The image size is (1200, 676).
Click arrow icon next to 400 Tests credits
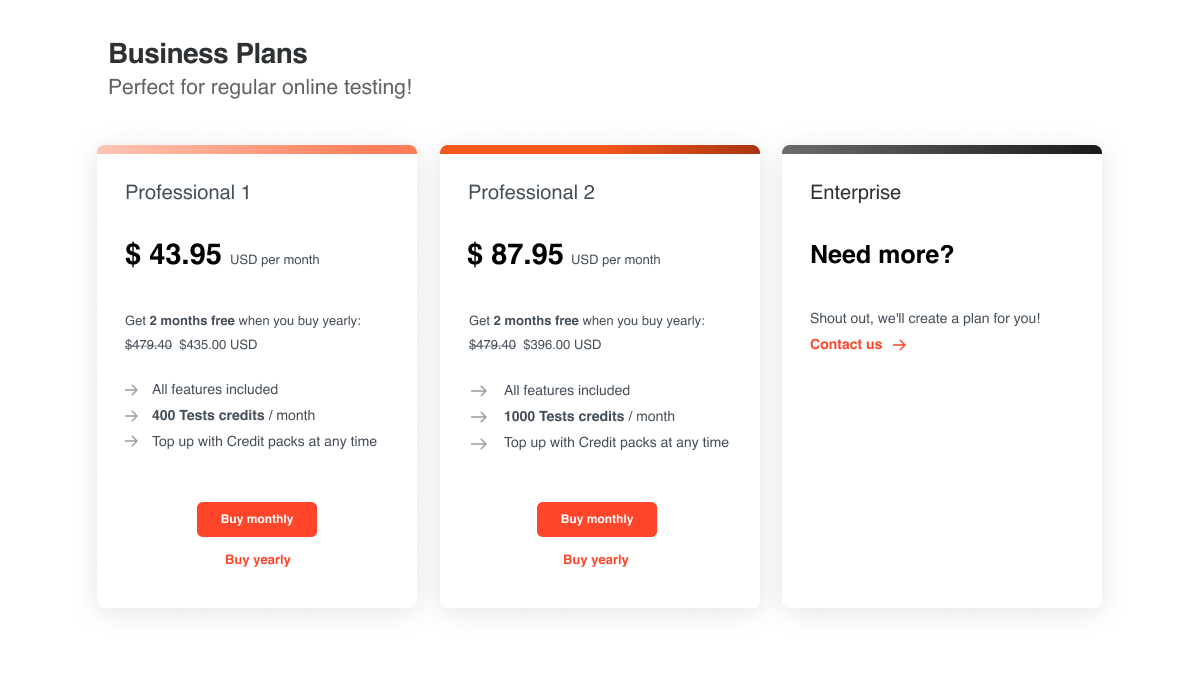click(x=131, y=416)
